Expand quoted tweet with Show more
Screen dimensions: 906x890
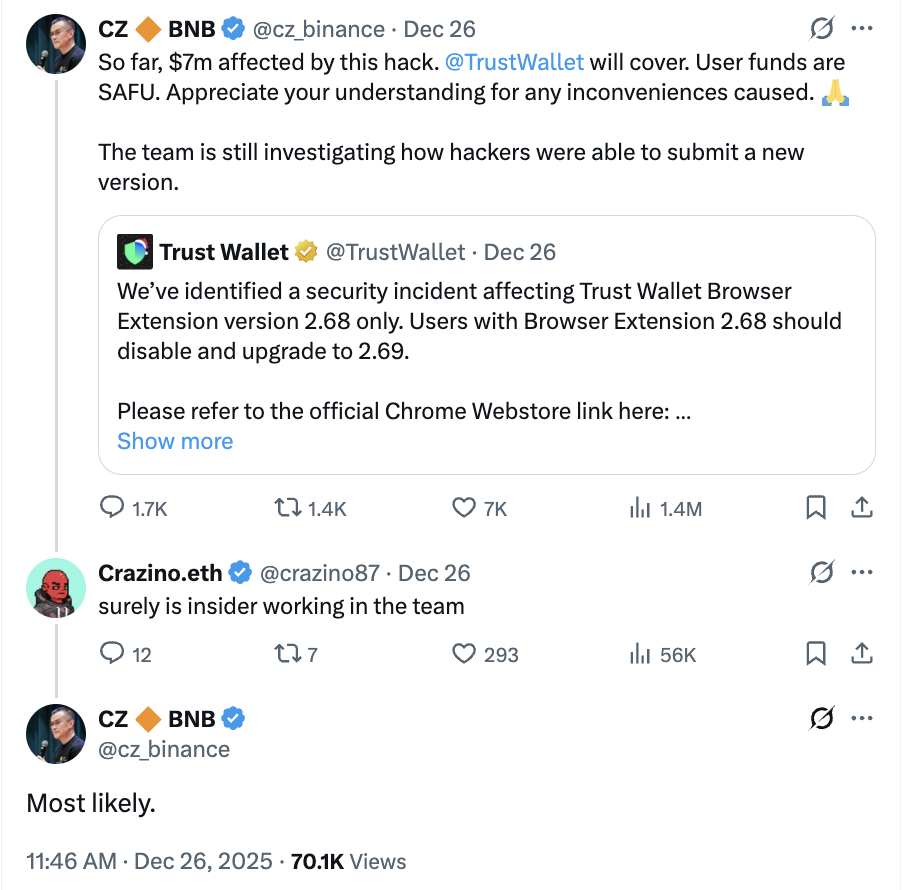coord(175,441)
